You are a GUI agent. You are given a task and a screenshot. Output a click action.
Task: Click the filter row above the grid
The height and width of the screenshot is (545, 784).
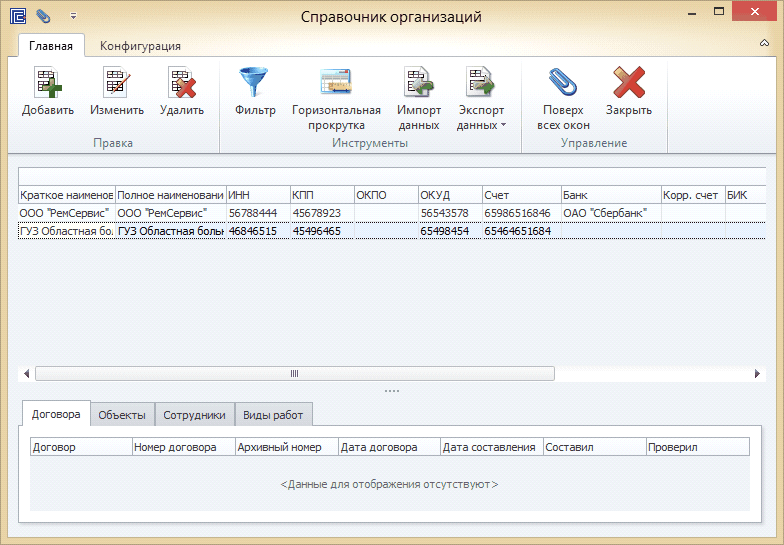click(x=392, y=176)
